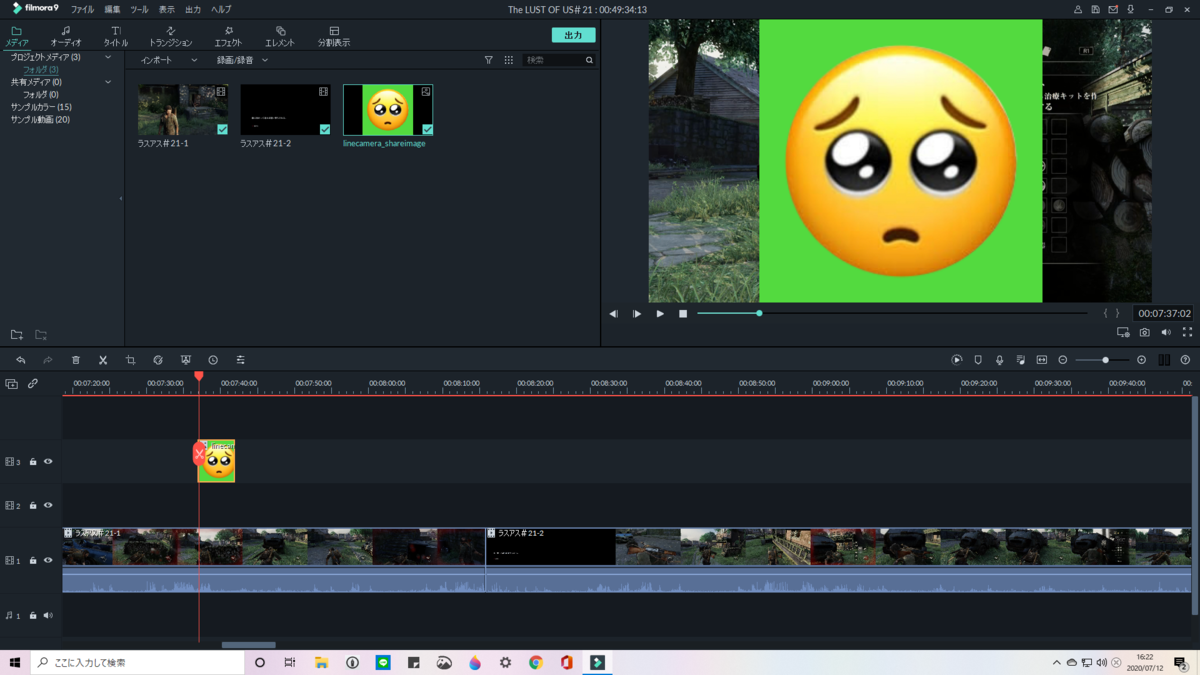1200x675 pixels.
Task: Lock track 3
Action: point(33,462)
